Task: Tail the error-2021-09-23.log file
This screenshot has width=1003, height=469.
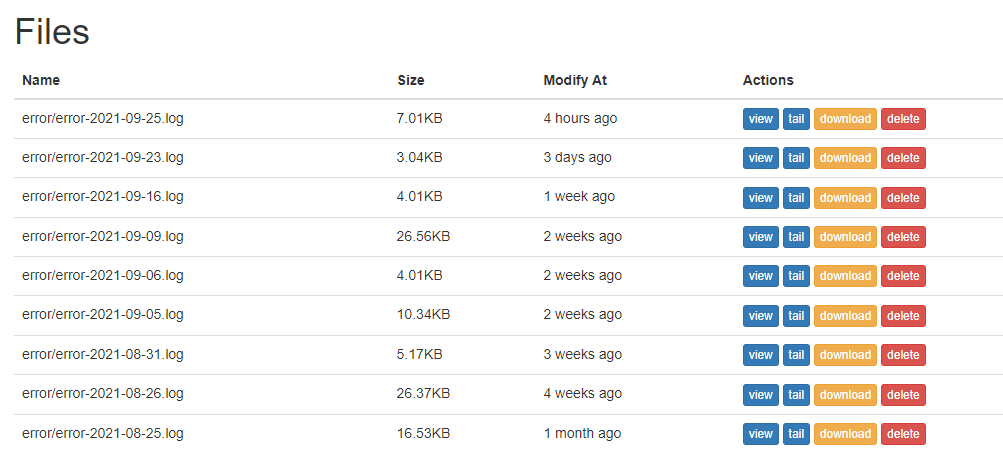Action: click(x=796, y=158)
